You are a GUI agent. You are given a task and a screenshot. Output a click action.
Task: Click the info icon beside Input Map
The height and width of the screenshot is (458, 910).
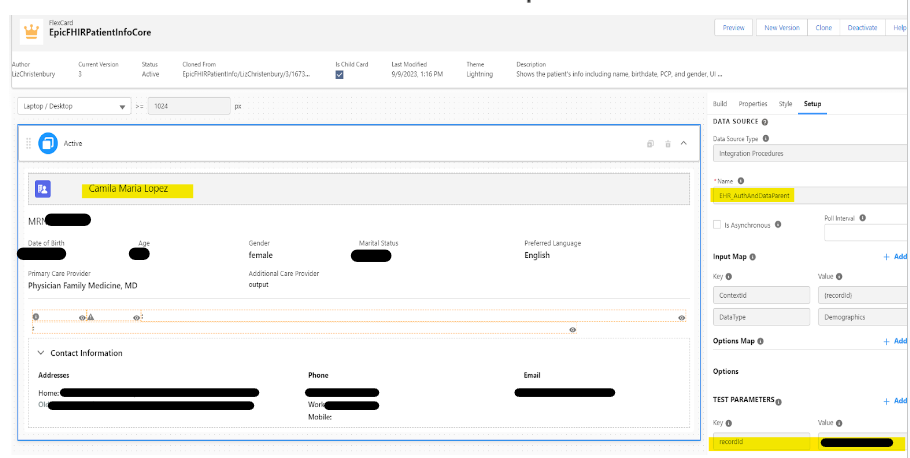tap(753, 257)
